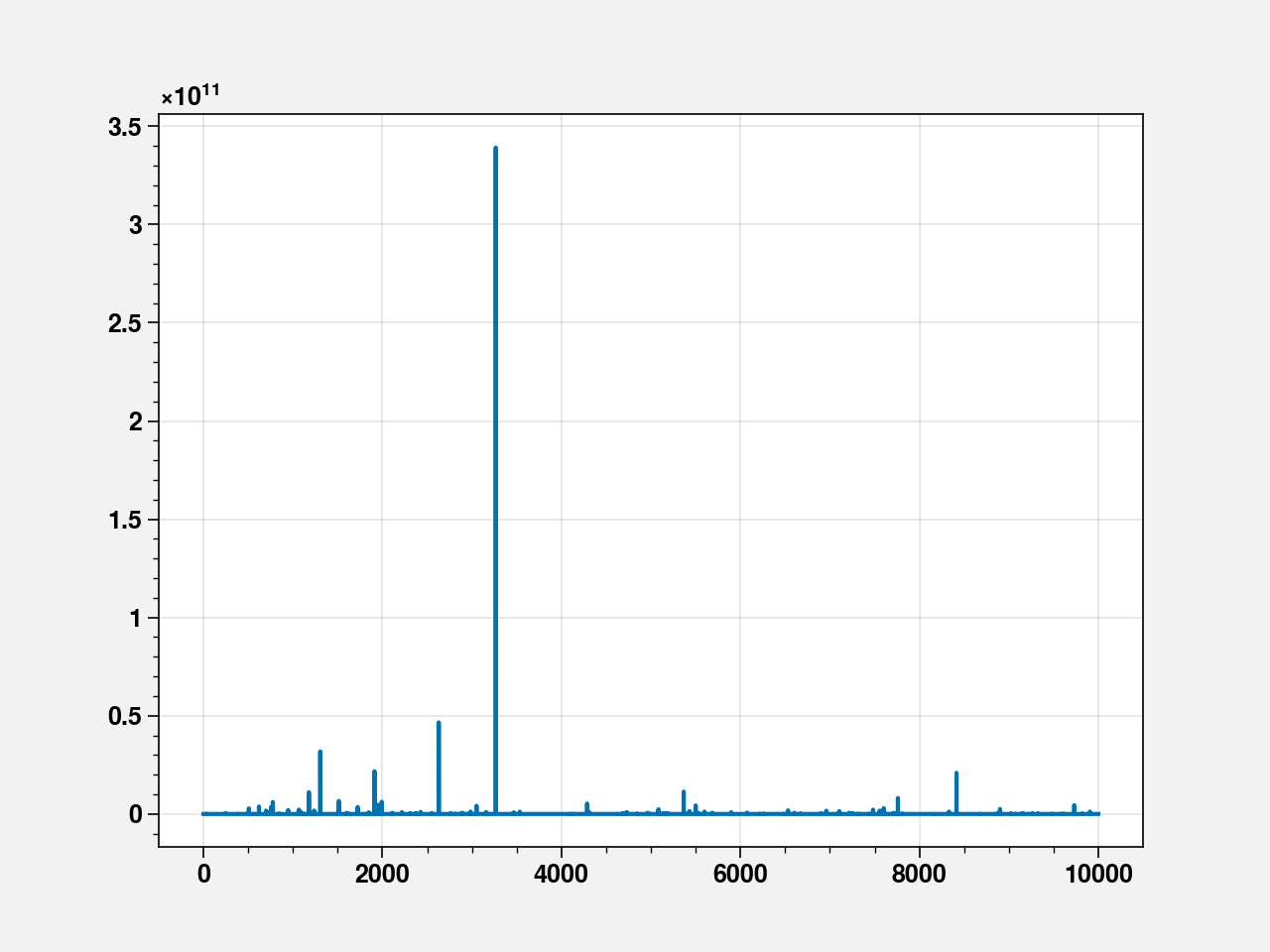The image size is (1270, 952).
Task: Click the y-axis tick label 2
Action: (136, 421)
